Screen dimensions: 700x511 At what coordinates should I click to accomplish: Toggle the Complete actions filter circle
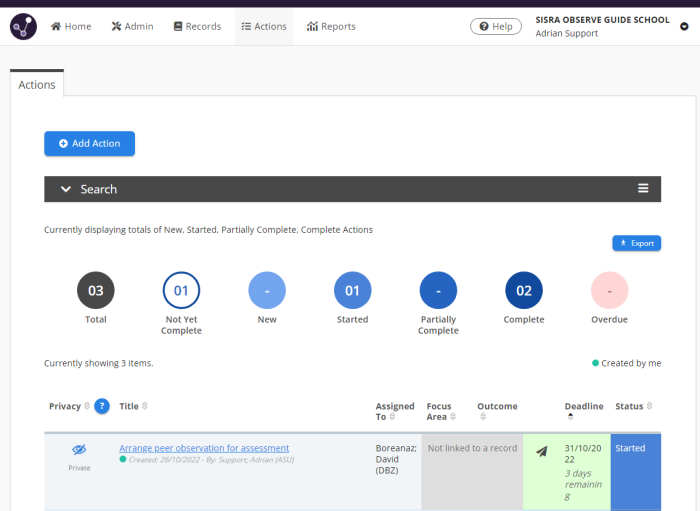pos(524,291)
